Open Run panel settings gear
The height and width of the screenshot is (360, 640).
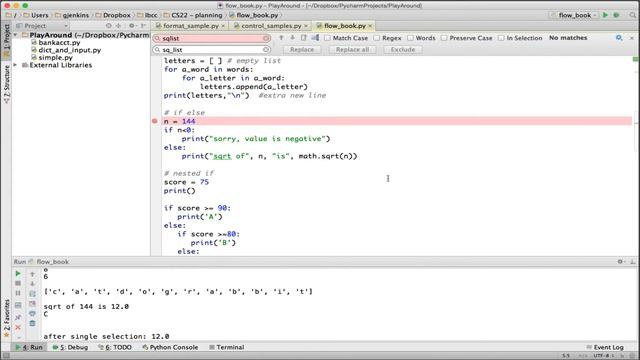coord(620,262)
